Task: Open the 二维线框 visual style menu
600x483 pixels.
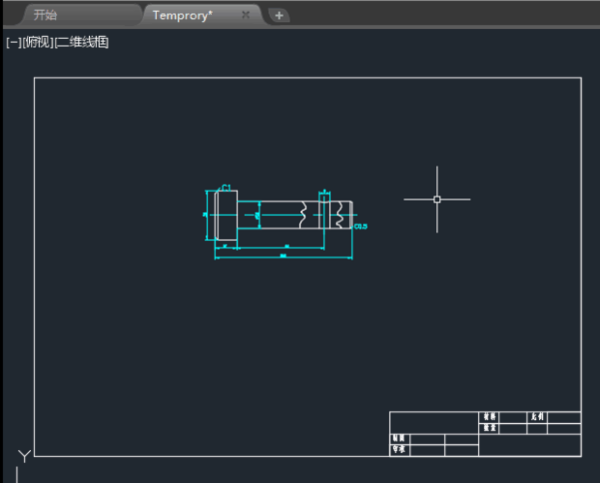Action: pos(82,42)
